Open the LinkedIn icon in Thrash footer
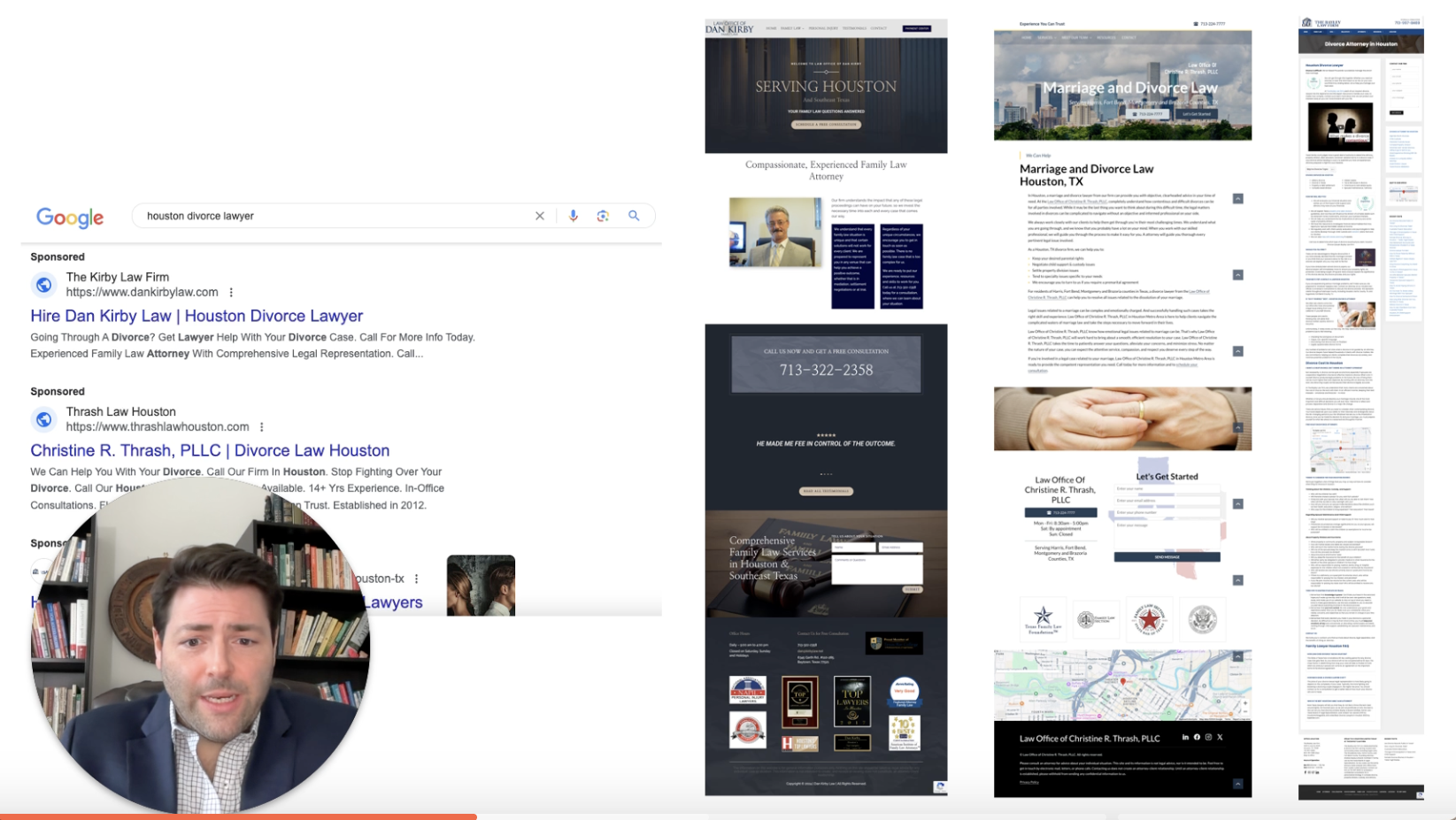Image resolution: width=1456 pixels, height=820 pixels. click(x=1185, y=737)
